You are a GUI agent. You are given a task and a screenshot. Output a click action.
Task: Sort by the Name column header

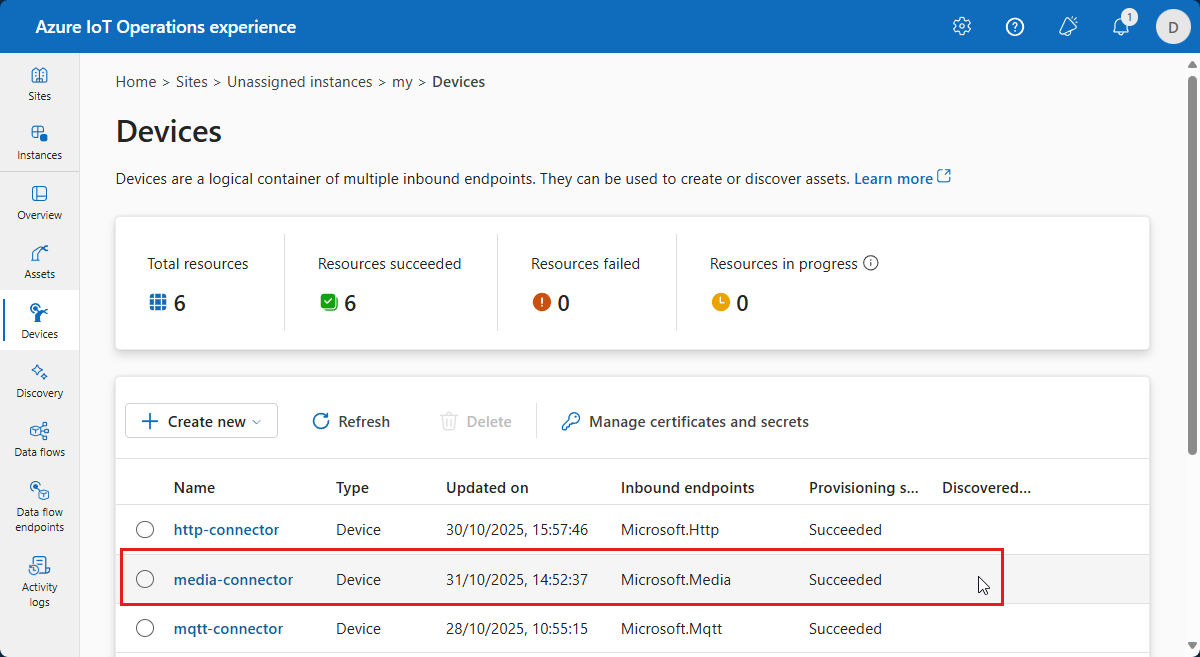194,488
